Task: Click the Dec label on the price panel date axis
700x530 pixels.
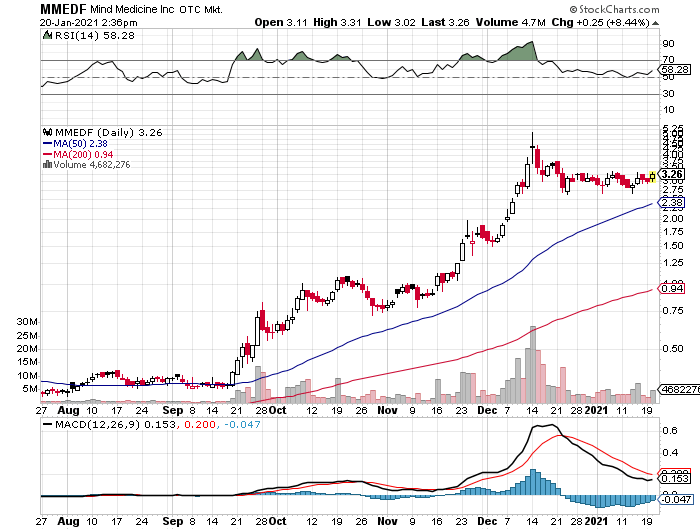Action: [x=487, y=410]
